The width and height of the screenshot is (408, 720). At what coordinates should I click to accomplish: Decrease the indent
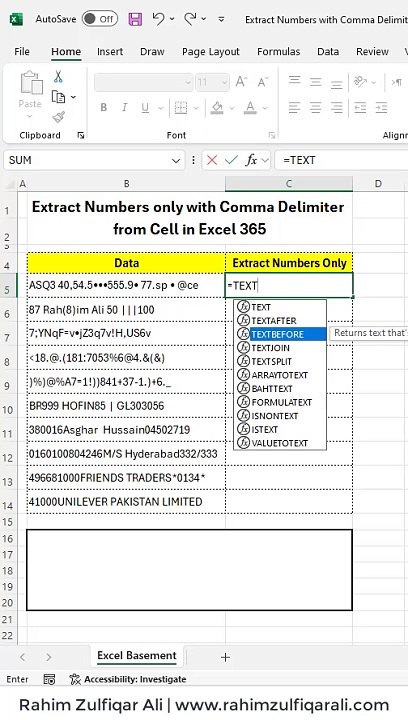click(x=360, y=107)
